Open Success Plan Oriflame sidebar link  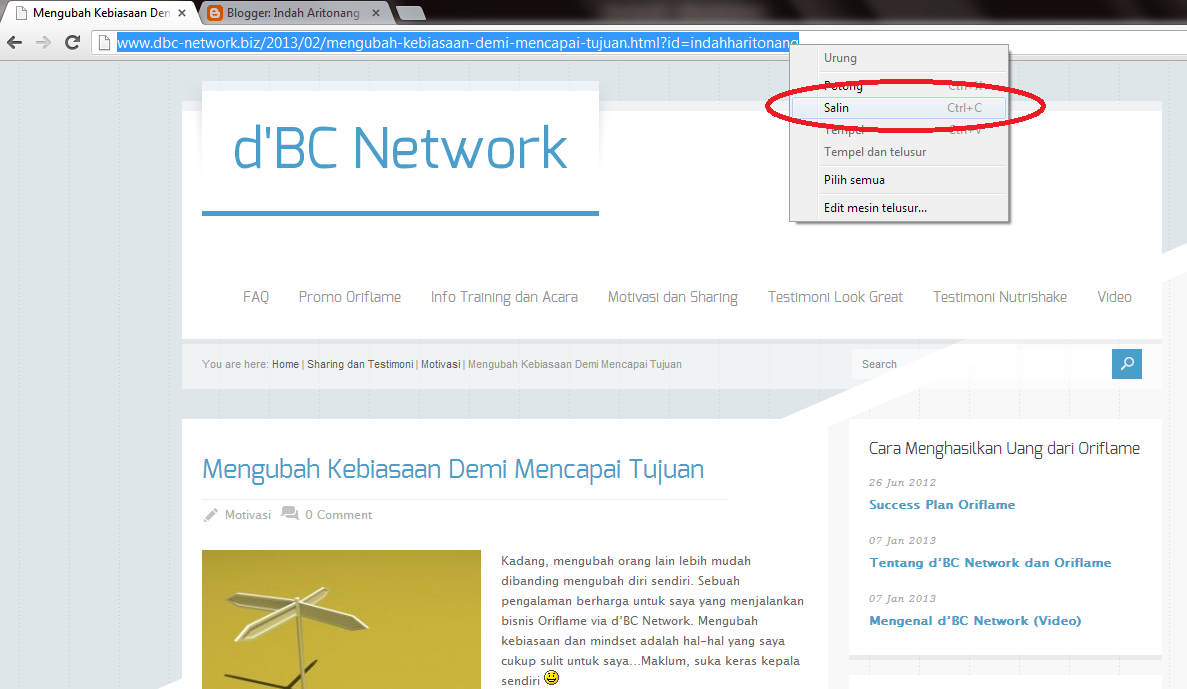942,505
